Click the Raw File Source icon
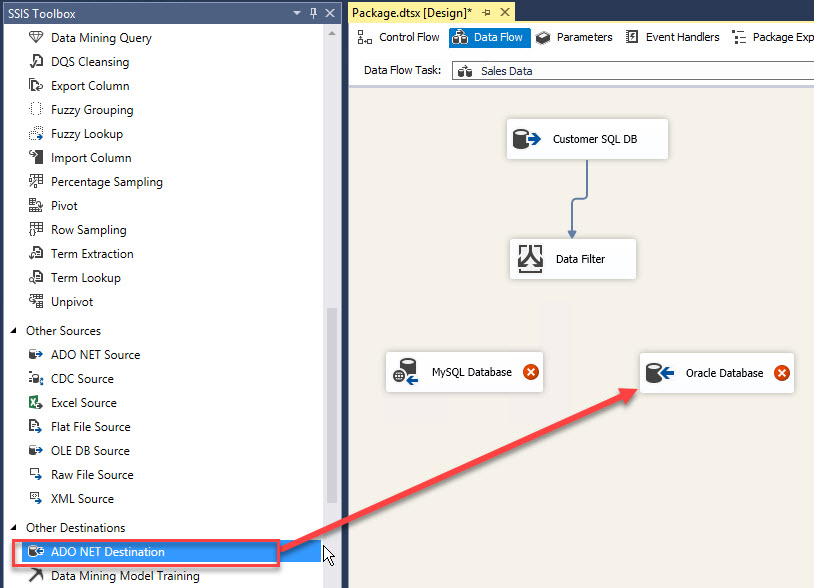 [x=36, y=474]
